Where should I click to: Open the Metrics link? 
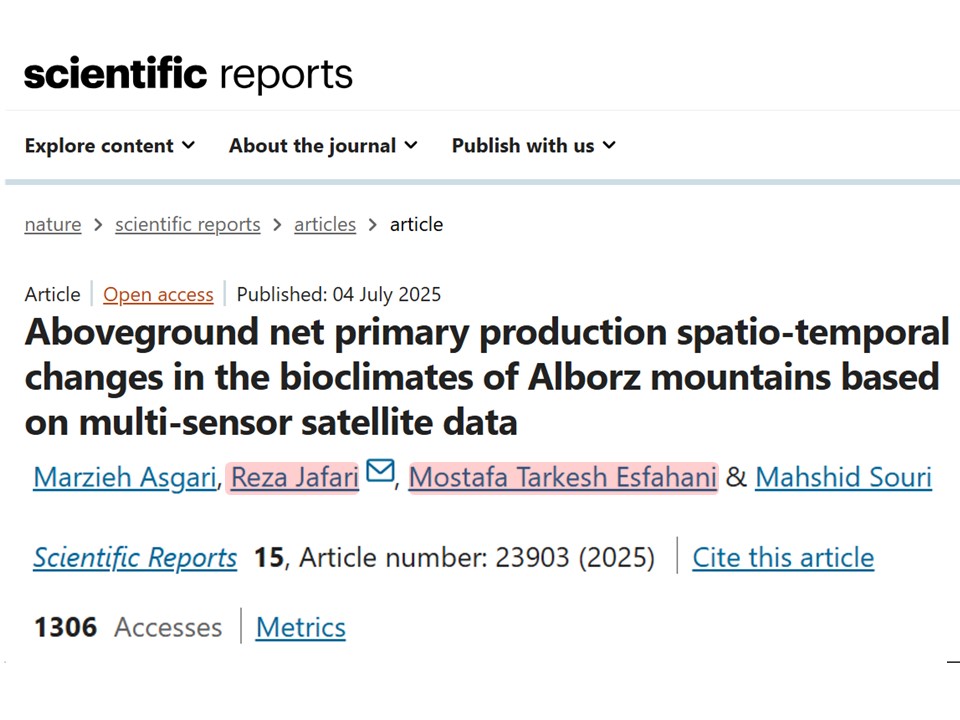point(300,628)
